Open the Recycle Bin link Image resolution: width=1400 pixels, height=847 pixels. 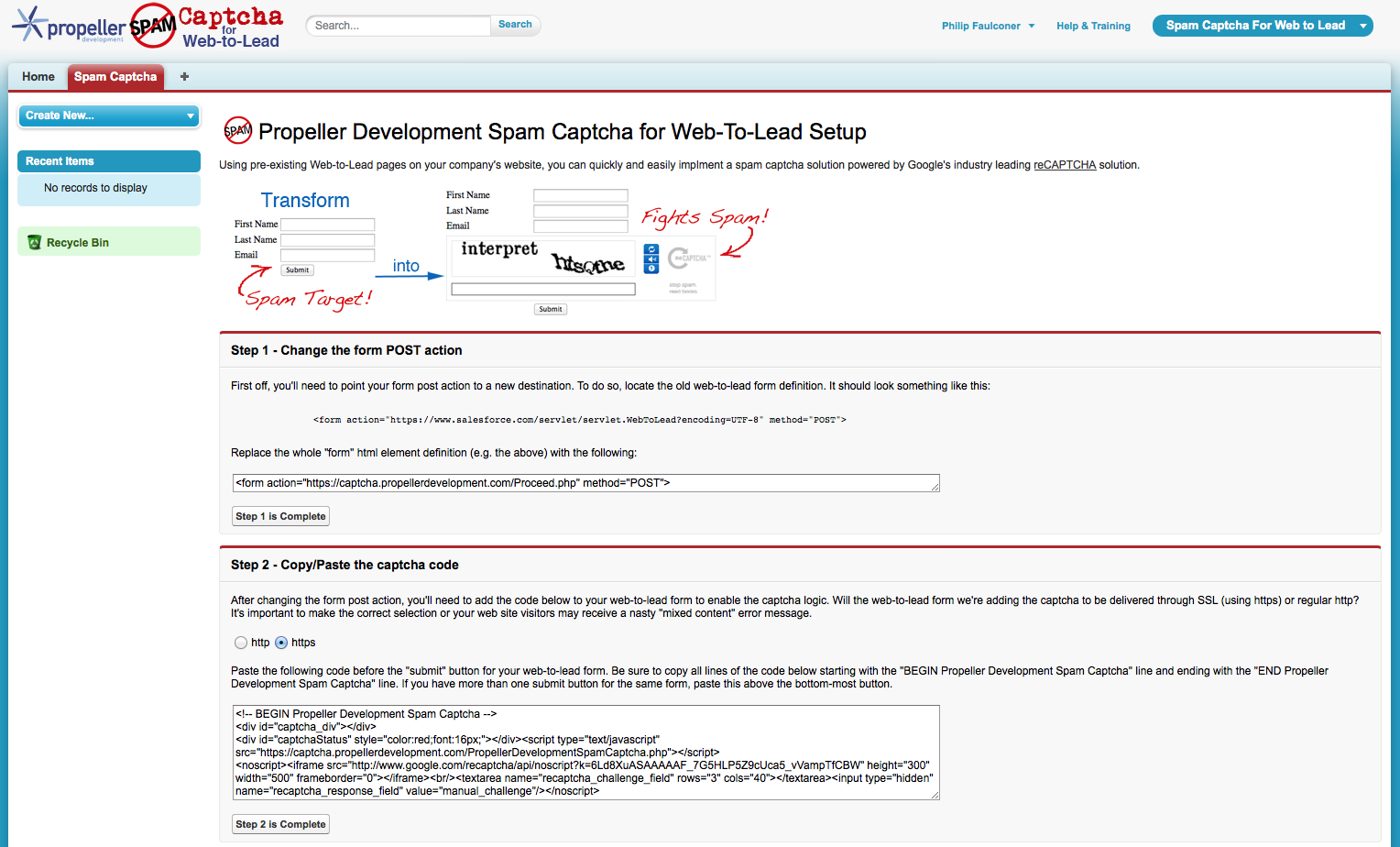(78, 243)
